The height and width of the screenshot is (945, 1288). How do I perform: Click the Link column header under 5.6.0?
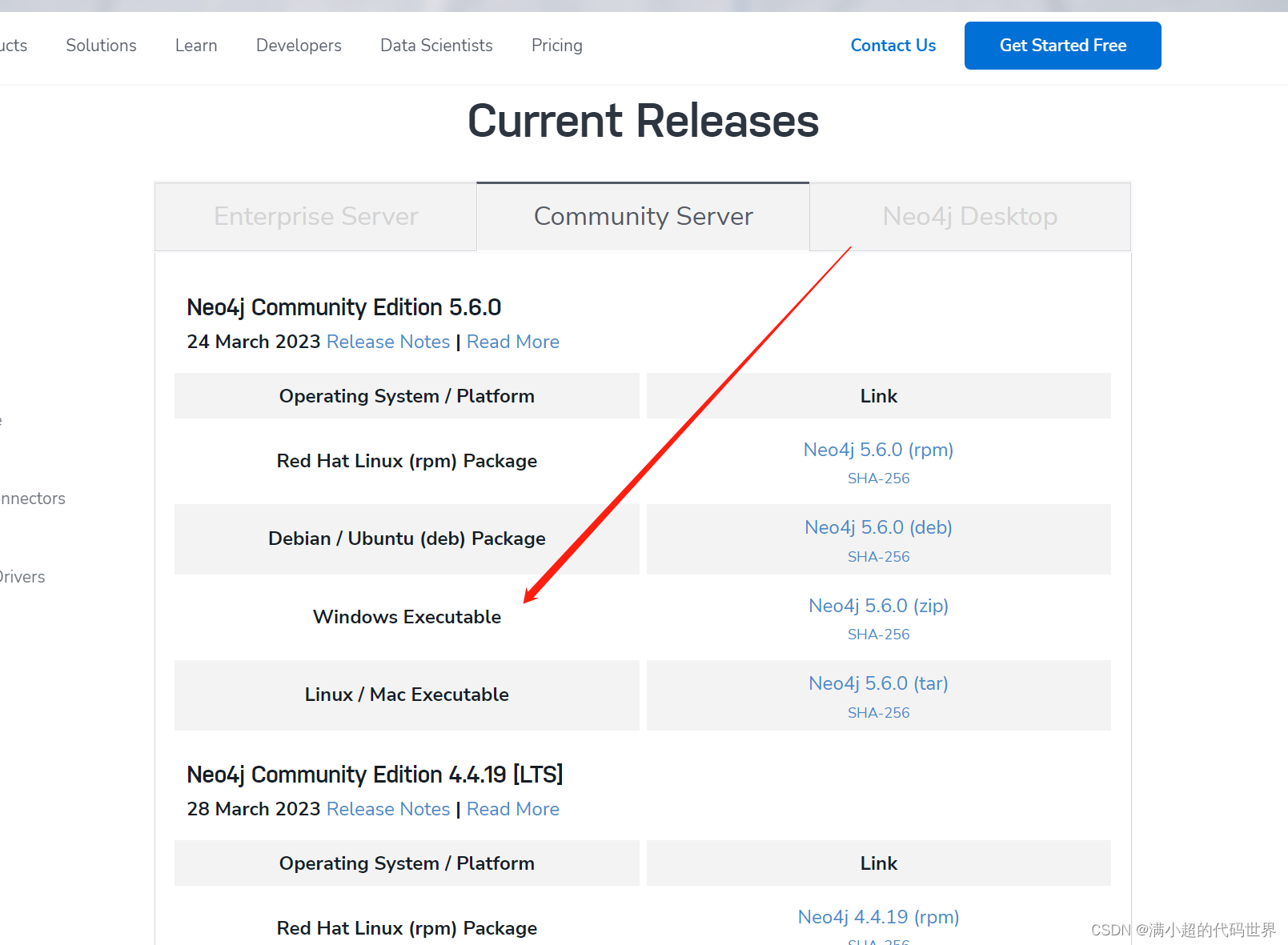[x=879, y=396]
